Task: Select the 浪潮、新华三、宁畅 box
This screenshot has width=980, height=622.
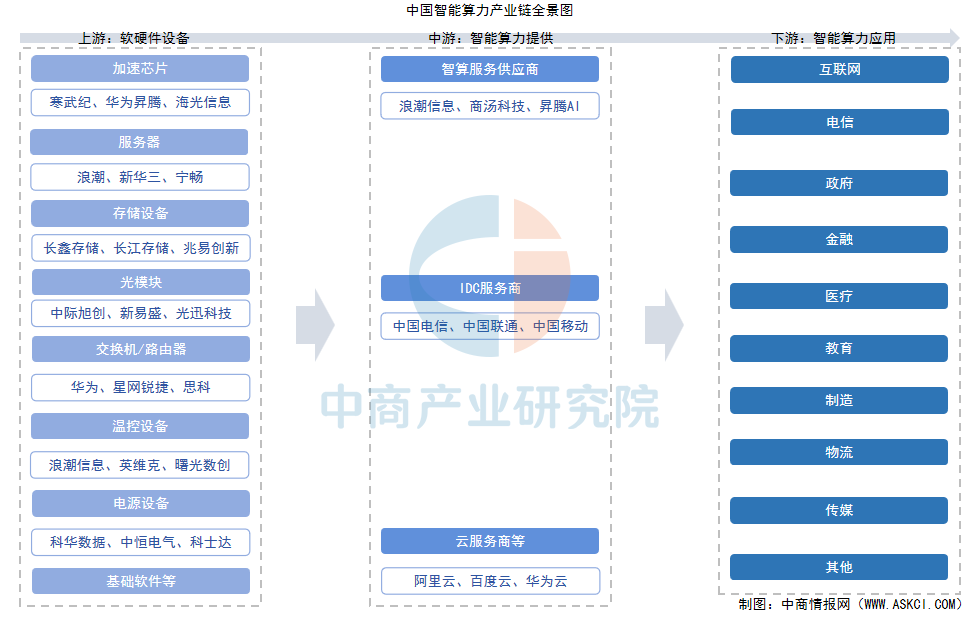Action: tap(140, 178)
